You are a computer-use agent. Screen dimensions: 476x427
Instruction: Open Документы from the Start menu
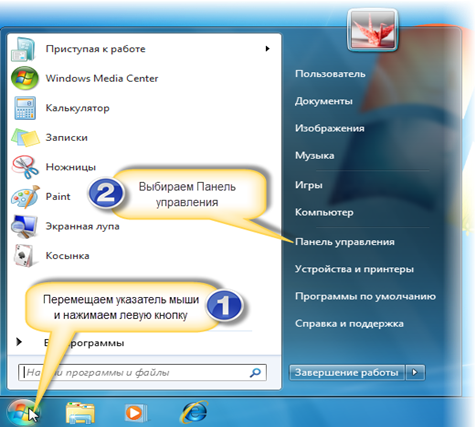(324, 101)
